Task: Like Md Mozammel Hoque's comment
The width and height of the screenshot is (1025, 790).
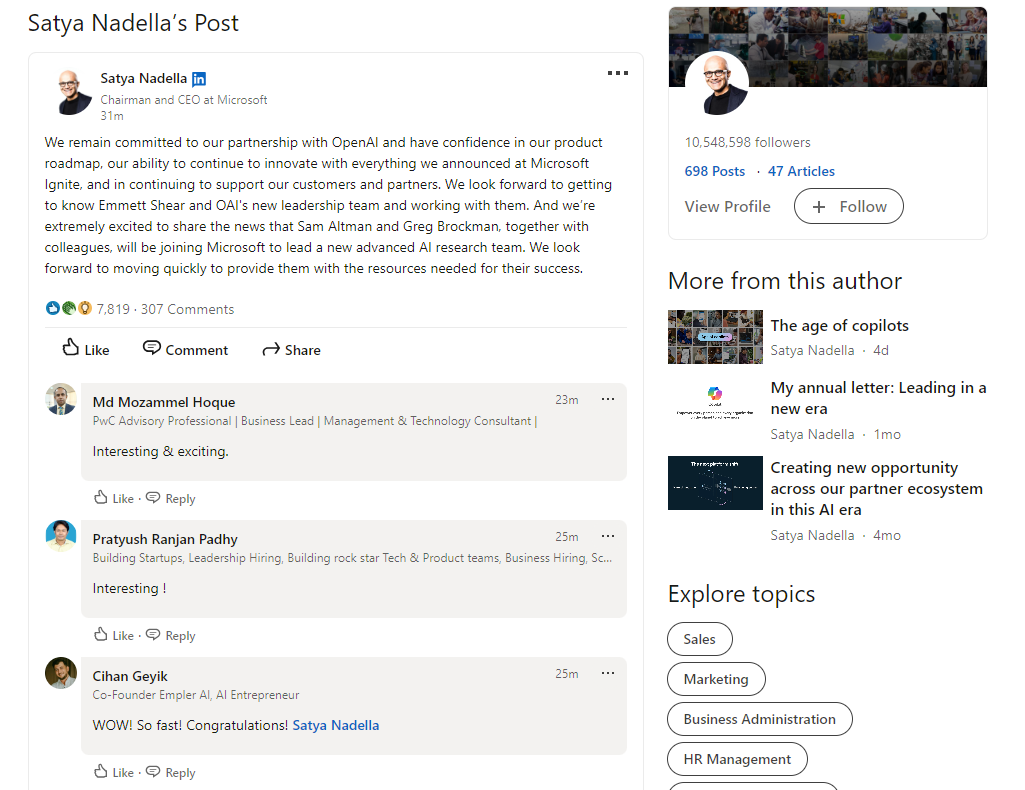Action: (114, 498)
